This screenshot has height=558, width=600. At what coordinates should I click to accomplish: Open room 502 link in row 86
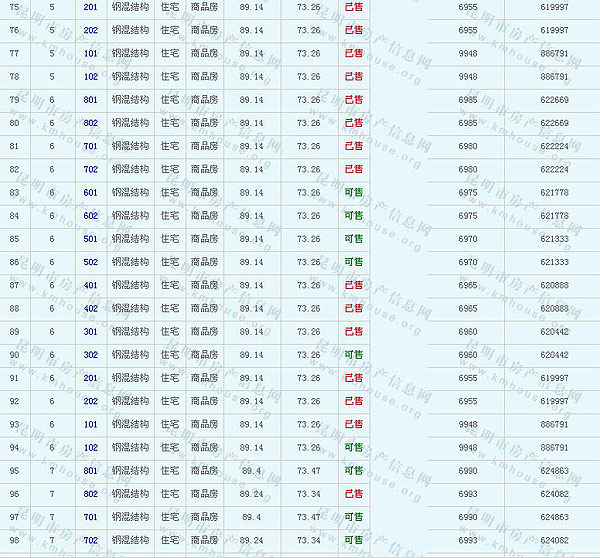(91, 262)
